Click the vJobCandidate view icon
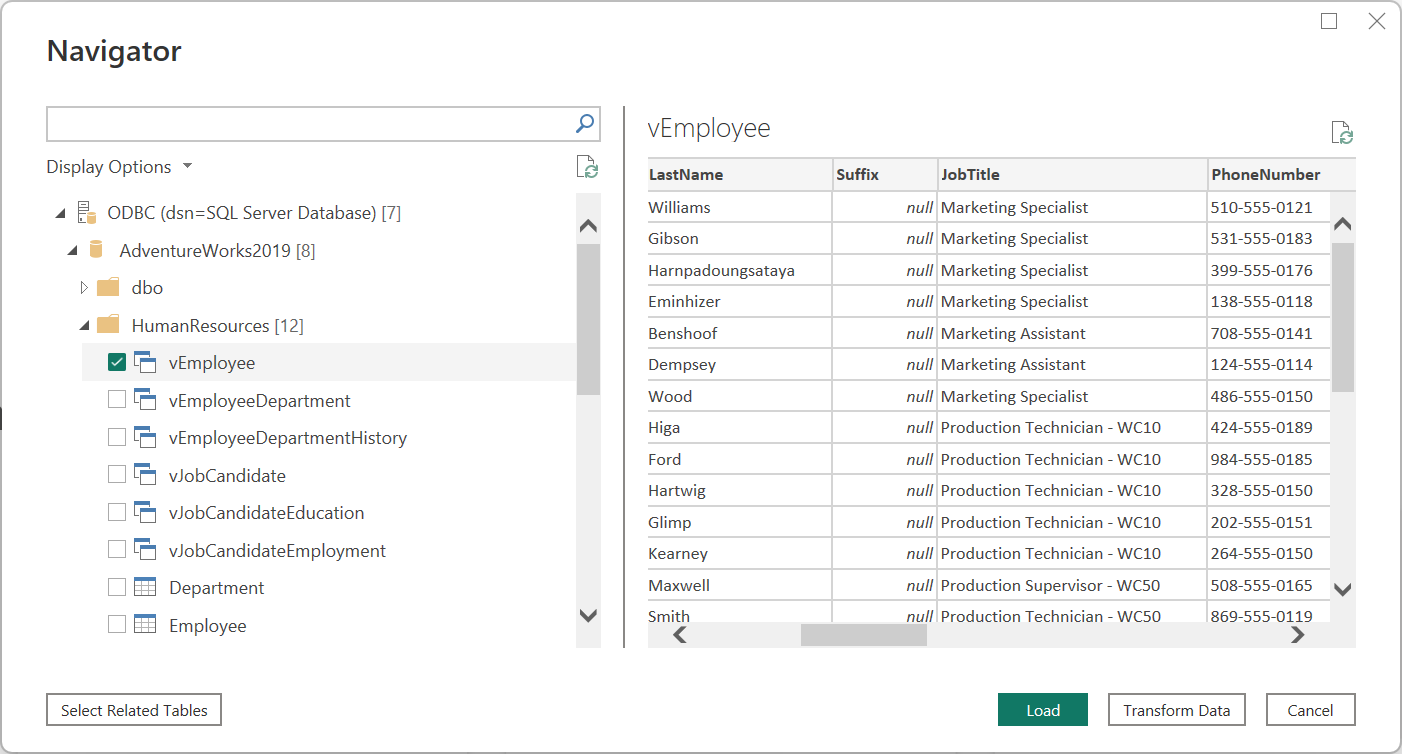 coord(145,476)
